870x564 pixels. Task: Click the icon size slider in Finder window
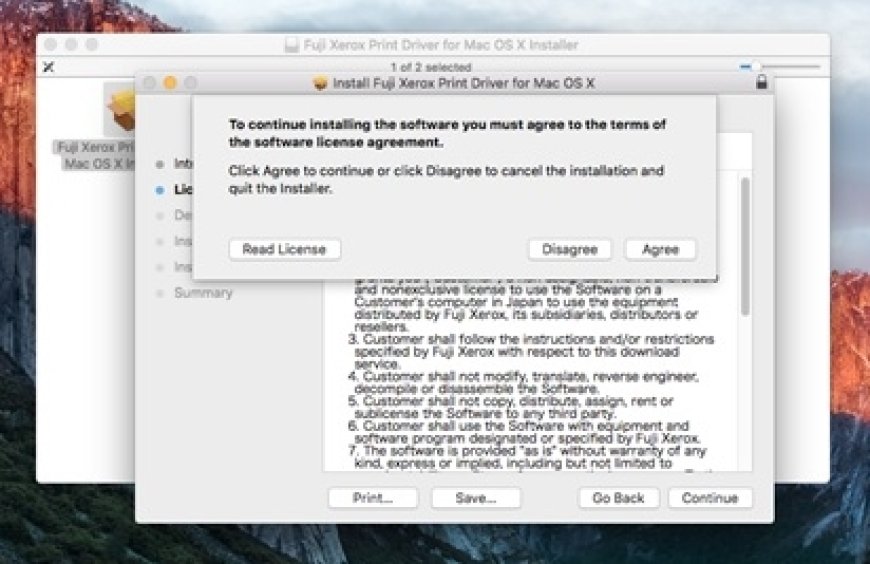pyautogui.click(x=780, y=67)
